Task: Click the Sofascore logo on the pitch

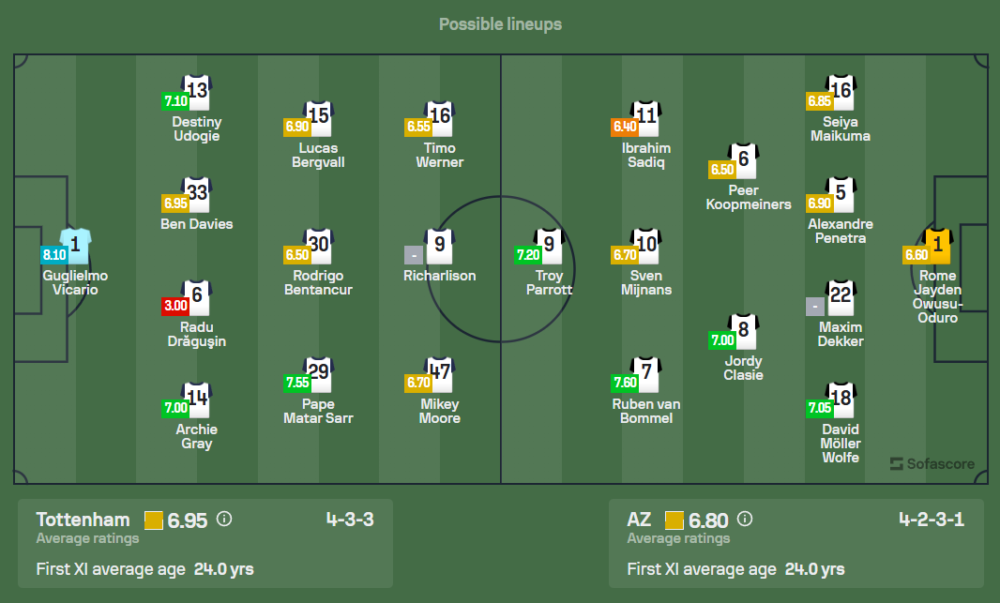Action: [924, 464]
